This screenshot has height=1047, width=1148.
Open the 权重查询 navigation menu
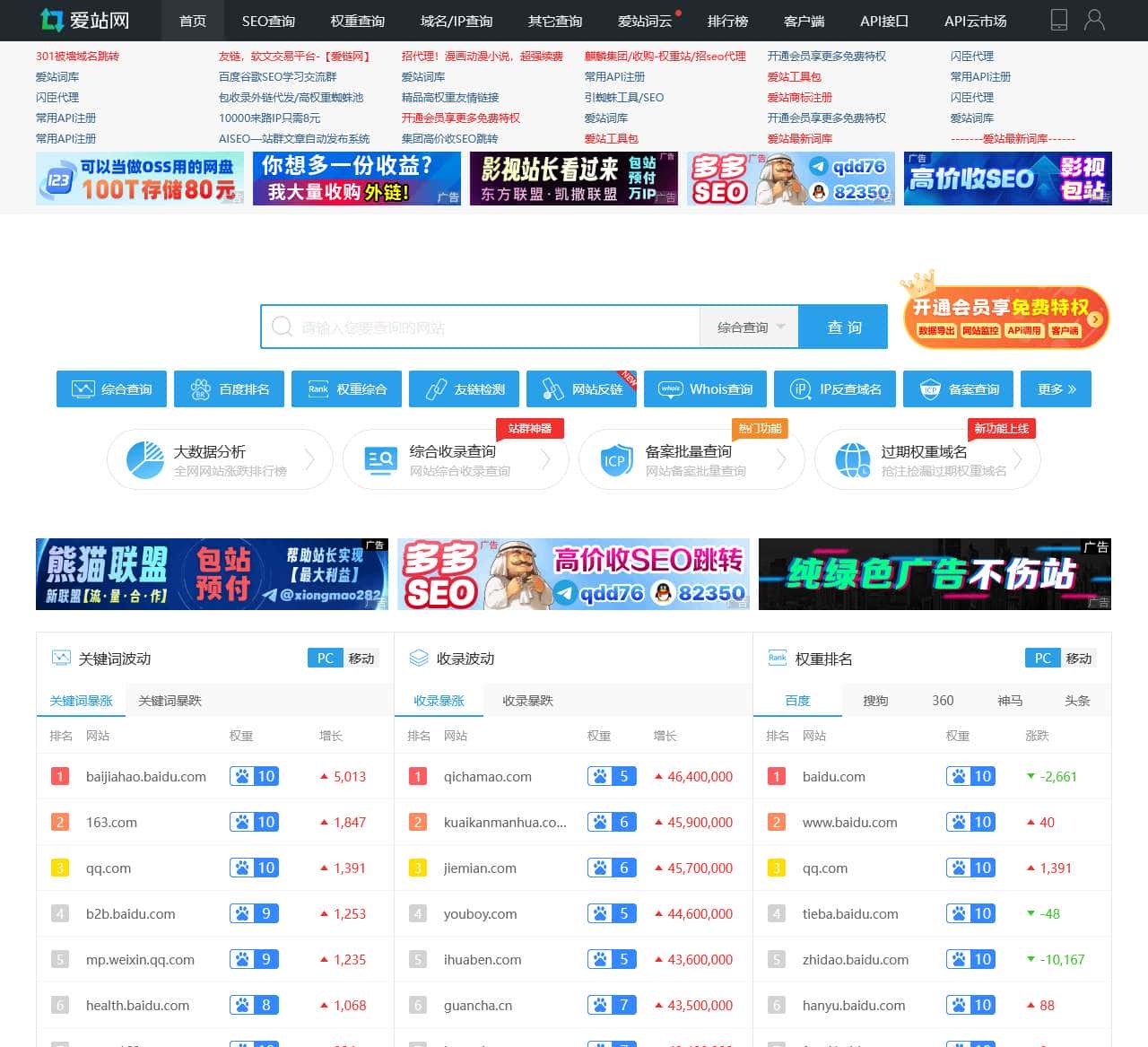pyautogui.click(x=358, y=21)
